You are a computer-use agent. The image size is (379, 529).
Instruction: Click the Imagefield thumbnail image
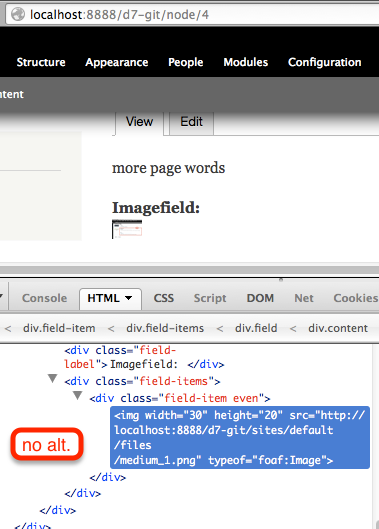point(127,229)
